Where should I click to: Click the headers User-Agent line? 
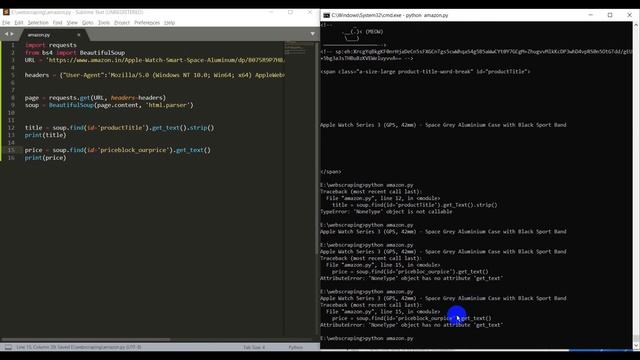tap(154, 75)
